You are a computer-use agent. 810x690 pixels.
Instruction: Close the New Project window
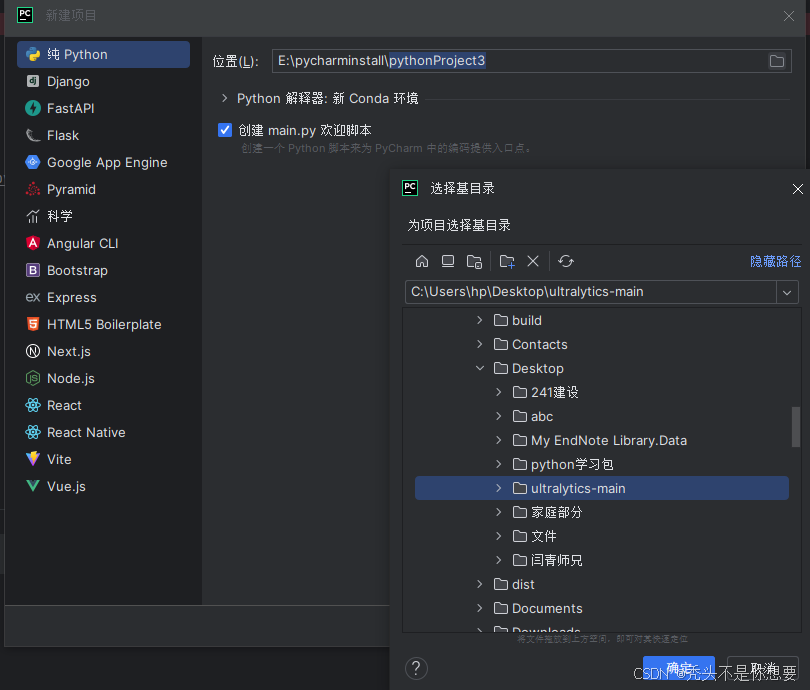tap(788, 16)
